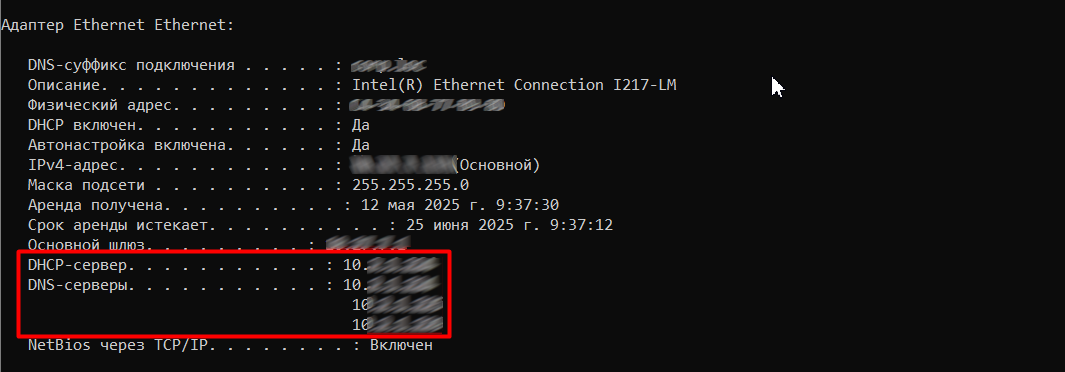Click the Intel(R) Ethernet Connection I217-LM description
Image resolution: width=1065 pixels, height=372 pixels.
pos(514,85)
